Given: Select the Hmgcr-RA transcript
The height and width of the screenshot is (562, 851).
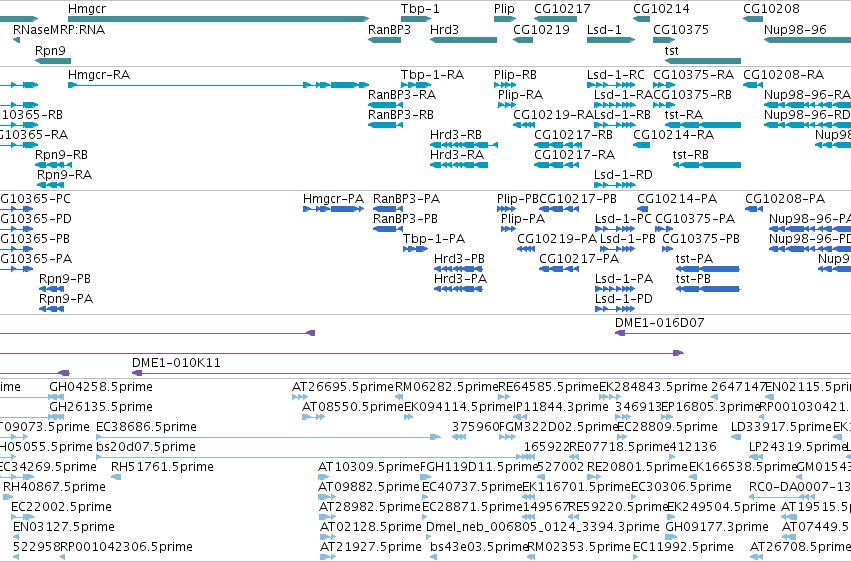Looking at the screenshot, I should 218,85.
